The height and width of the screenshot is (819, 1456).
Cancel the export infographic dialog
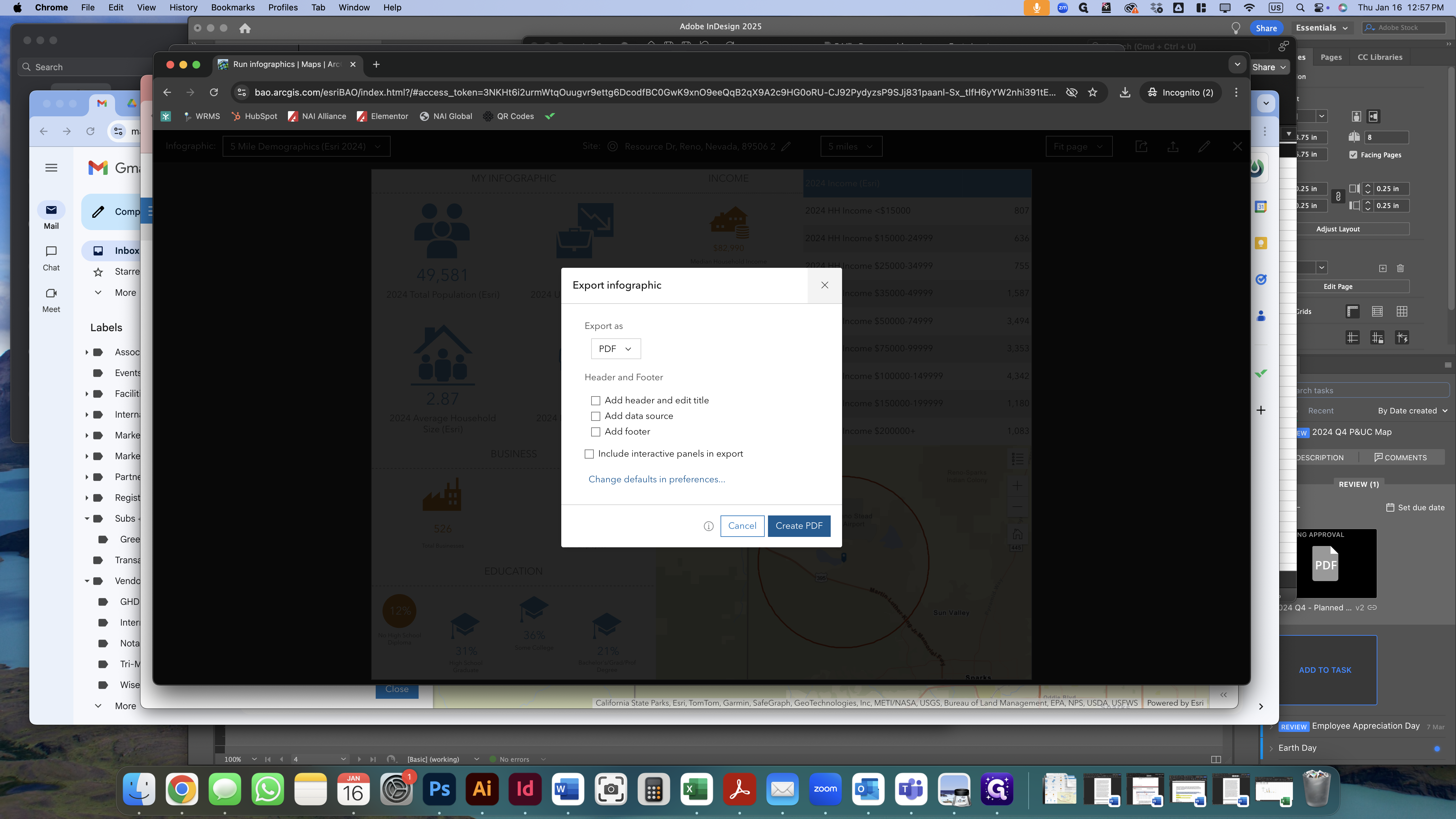[x=742, y=526]
